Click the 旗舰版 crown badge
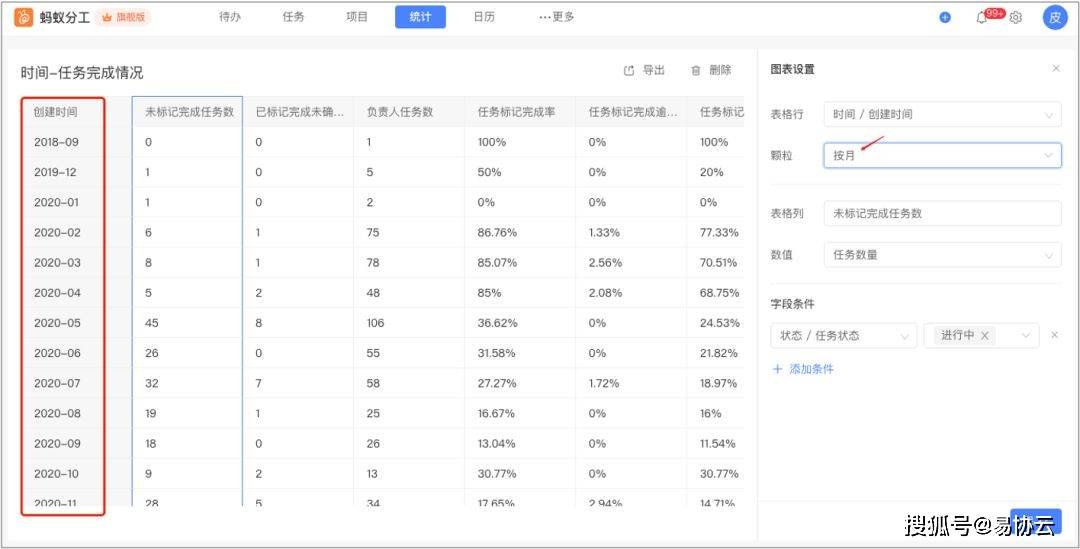Viewport: 1080px width, 549px height. (x=124, y=17)
